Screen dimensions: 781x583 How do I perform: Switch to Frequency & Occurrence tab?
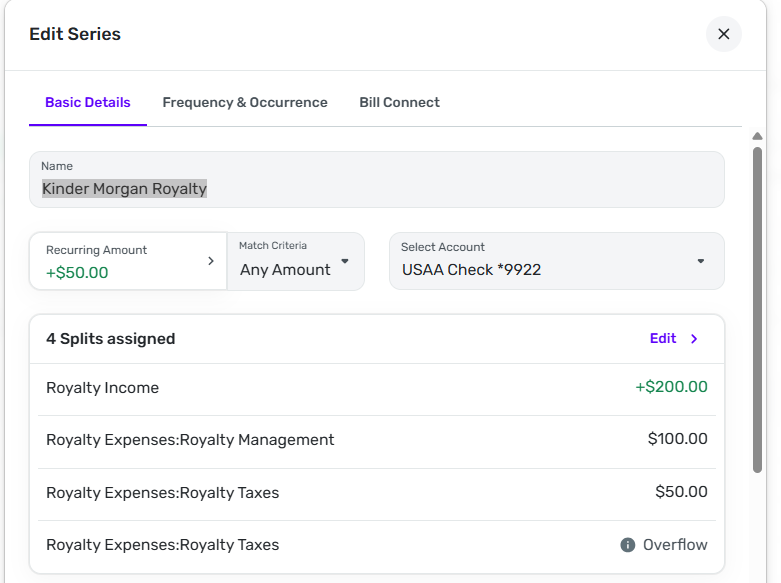[x=245, y=102]
